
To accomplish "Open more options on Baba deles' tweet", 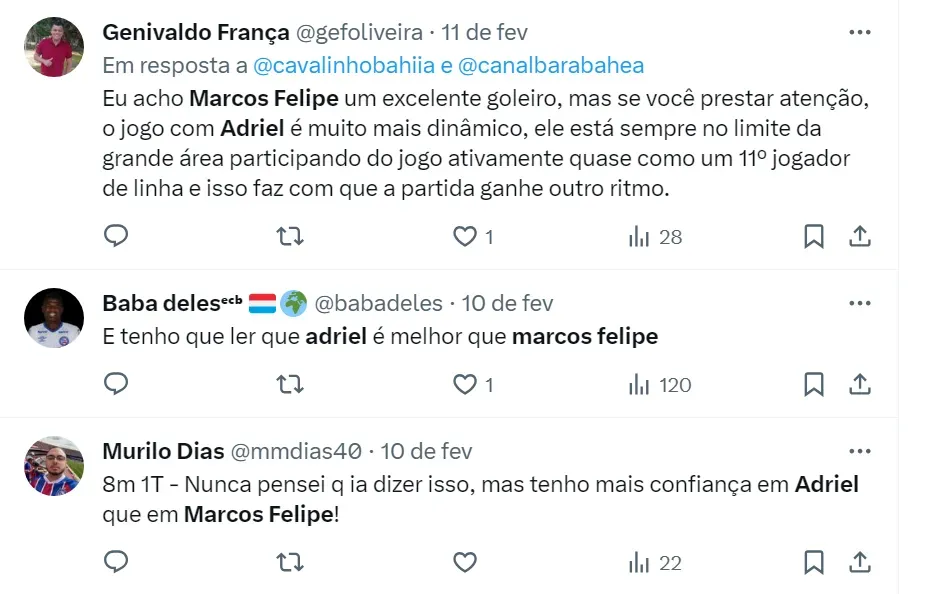I will 859,303.
